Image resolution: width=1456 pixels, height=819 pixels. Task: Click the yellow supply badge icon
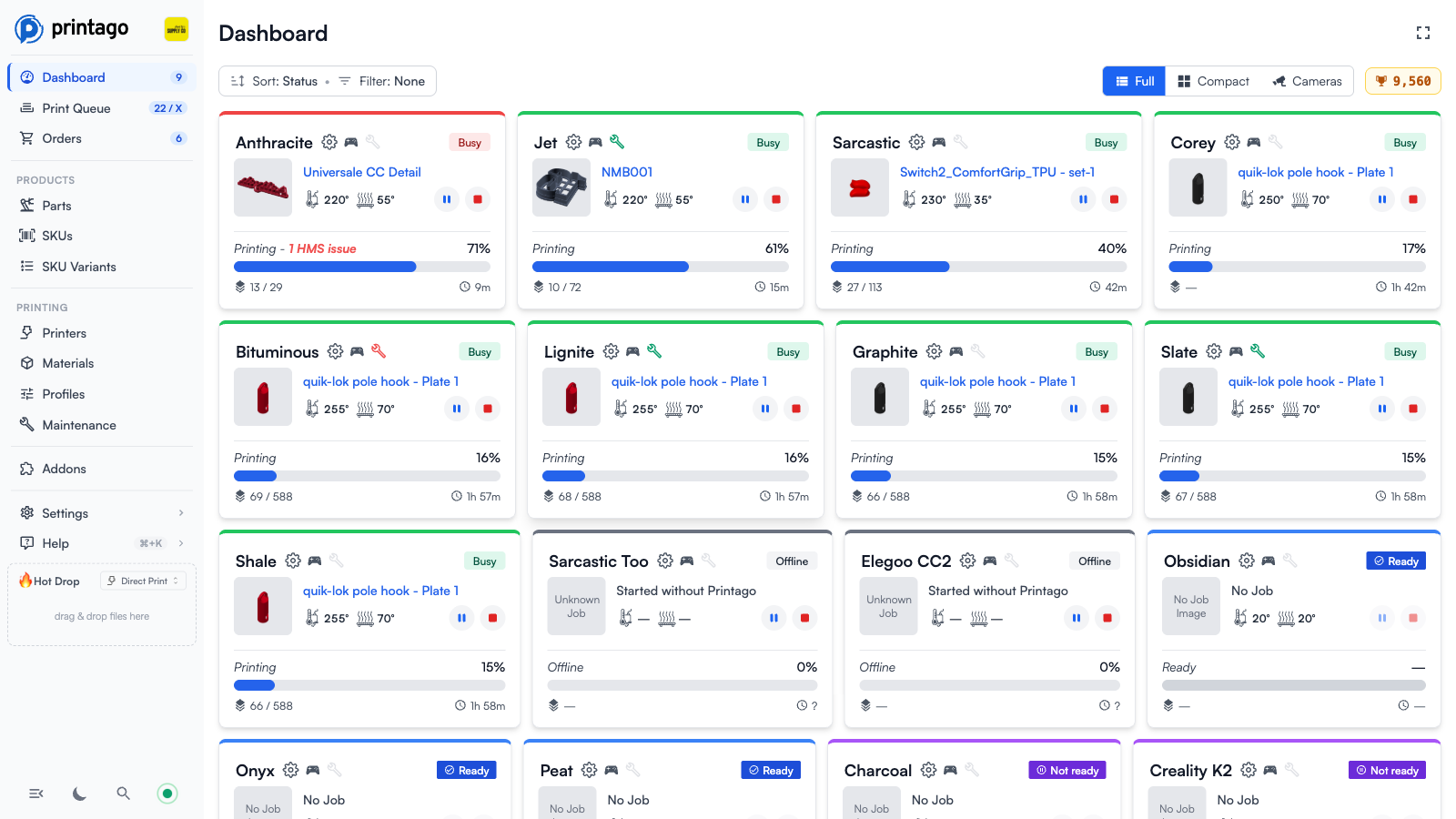point(177,29)
